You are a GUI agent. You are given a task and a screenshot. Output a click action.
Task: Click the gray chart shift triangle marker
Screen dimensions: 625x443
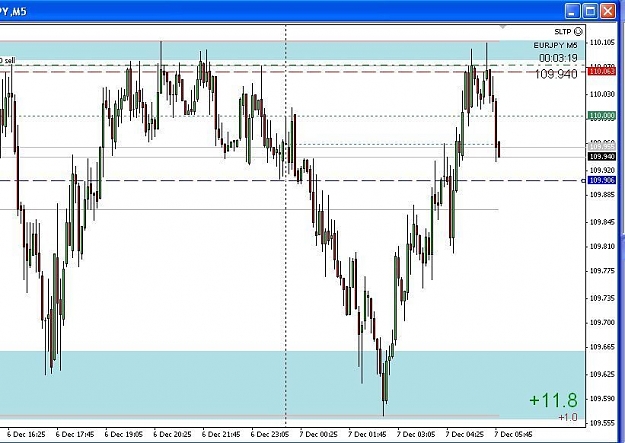tap(503, 27)
